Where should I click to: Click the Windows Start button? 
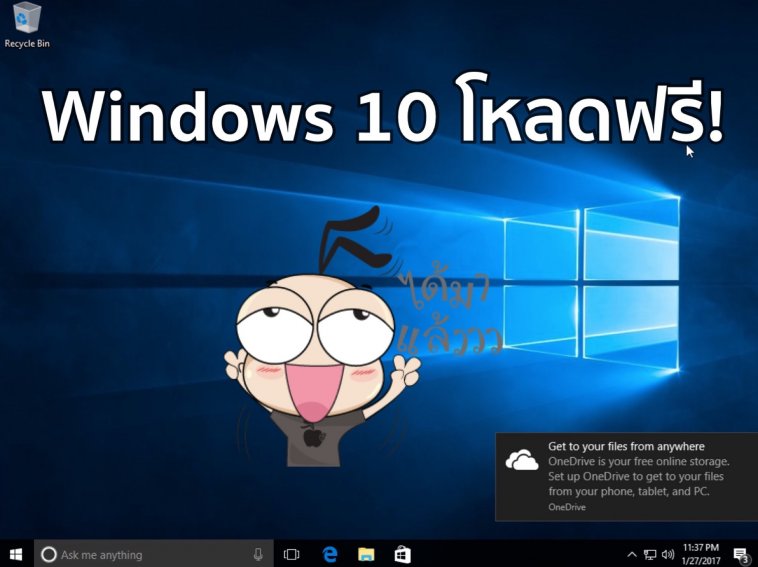pyautogui.click(x=16, y=554)
